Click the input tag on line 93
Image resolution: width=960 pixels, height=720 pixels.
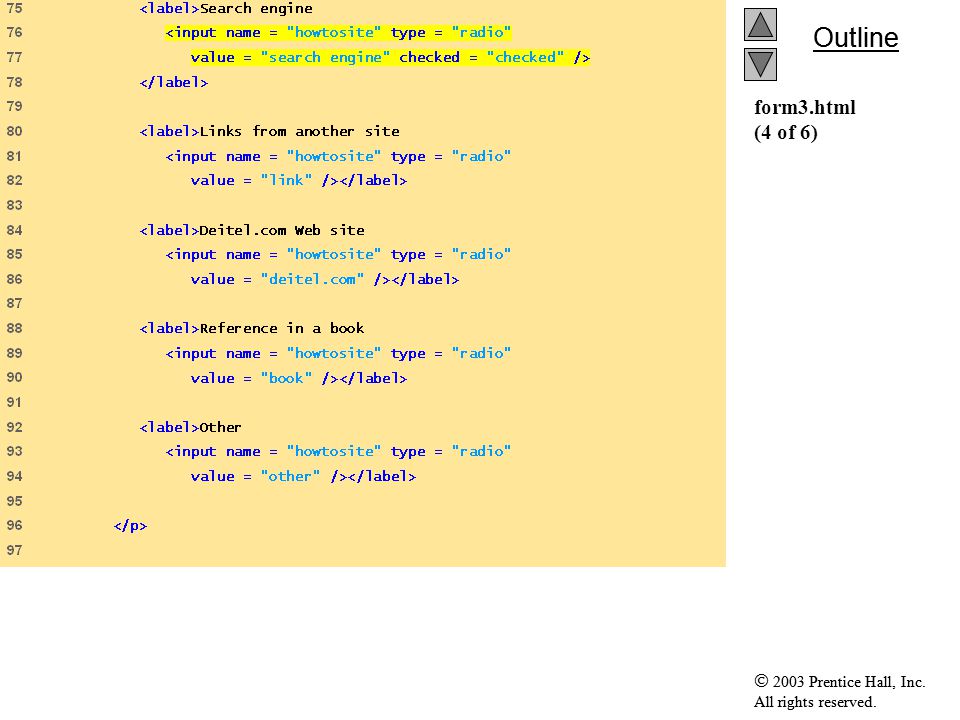click(338, 452)
